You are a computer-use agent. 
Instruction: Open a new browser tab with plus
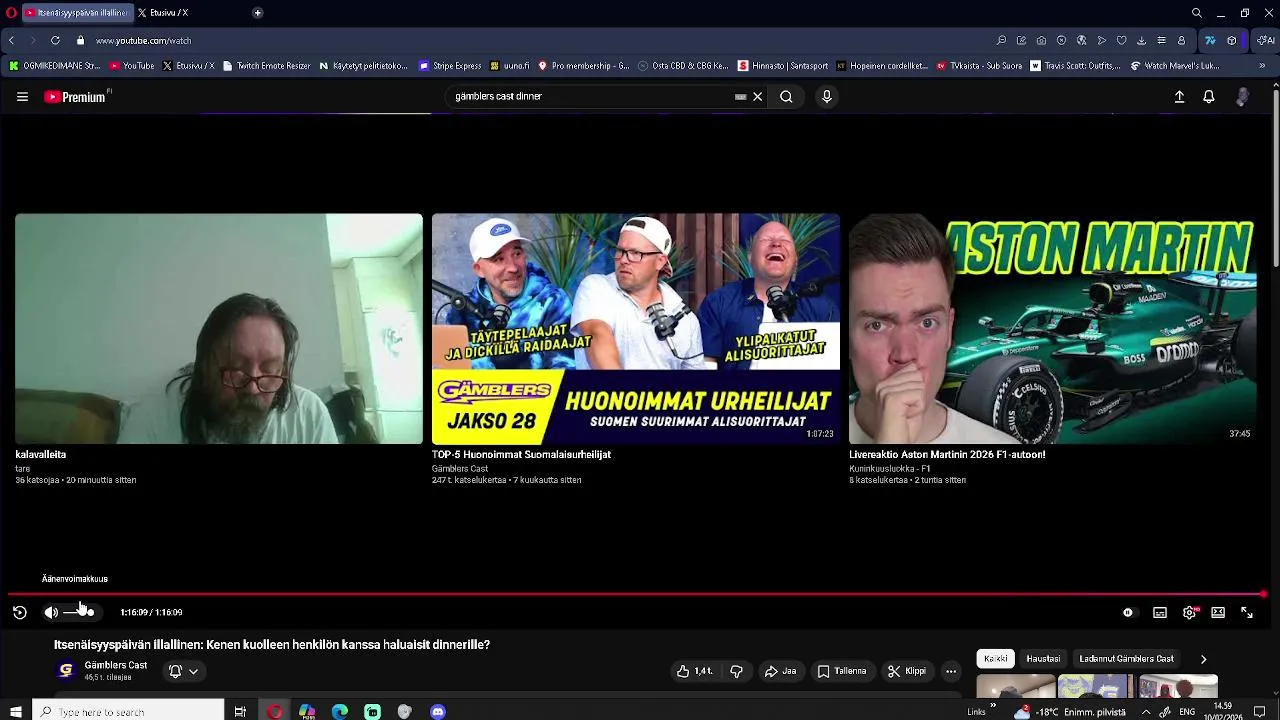(257, 13)
